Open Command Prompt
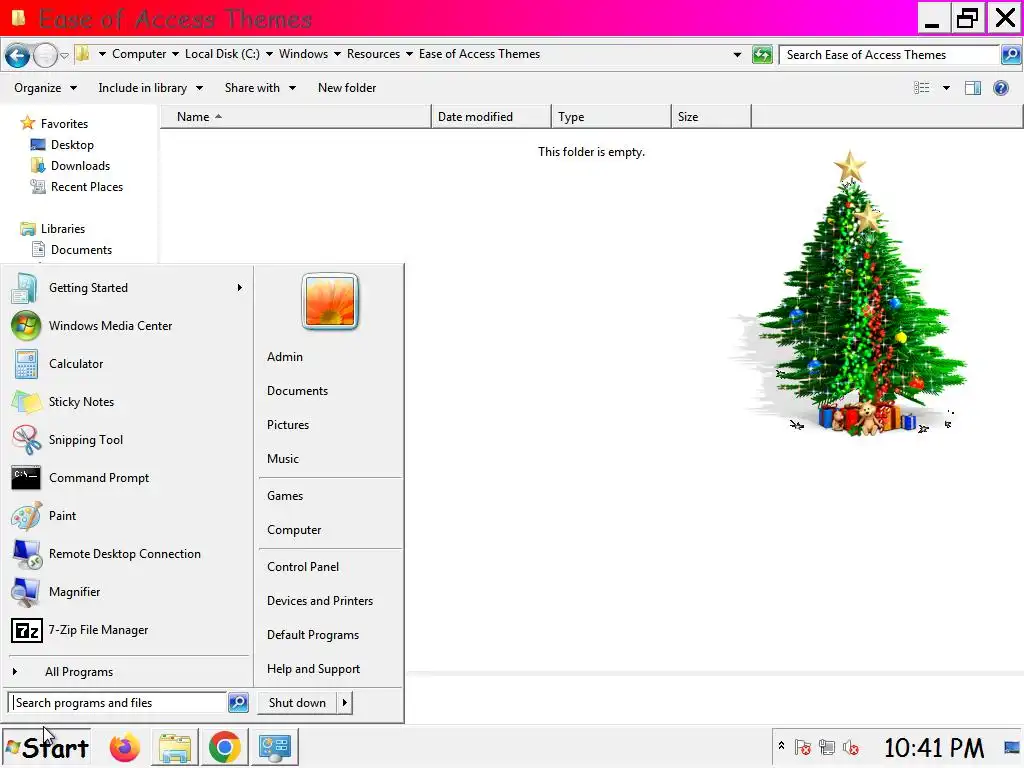1024x768 pixels. [129, 478]
